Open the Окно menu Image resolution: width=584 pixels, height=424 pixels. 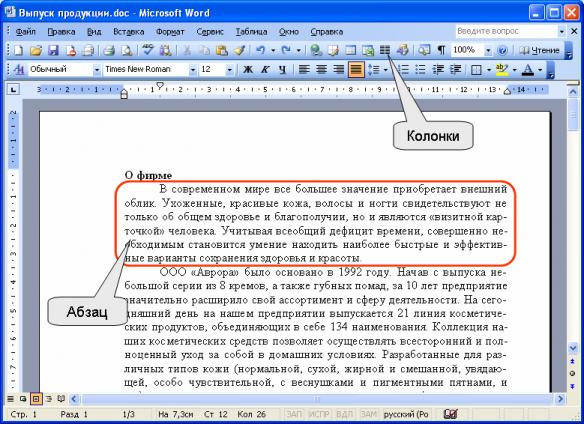289,32
